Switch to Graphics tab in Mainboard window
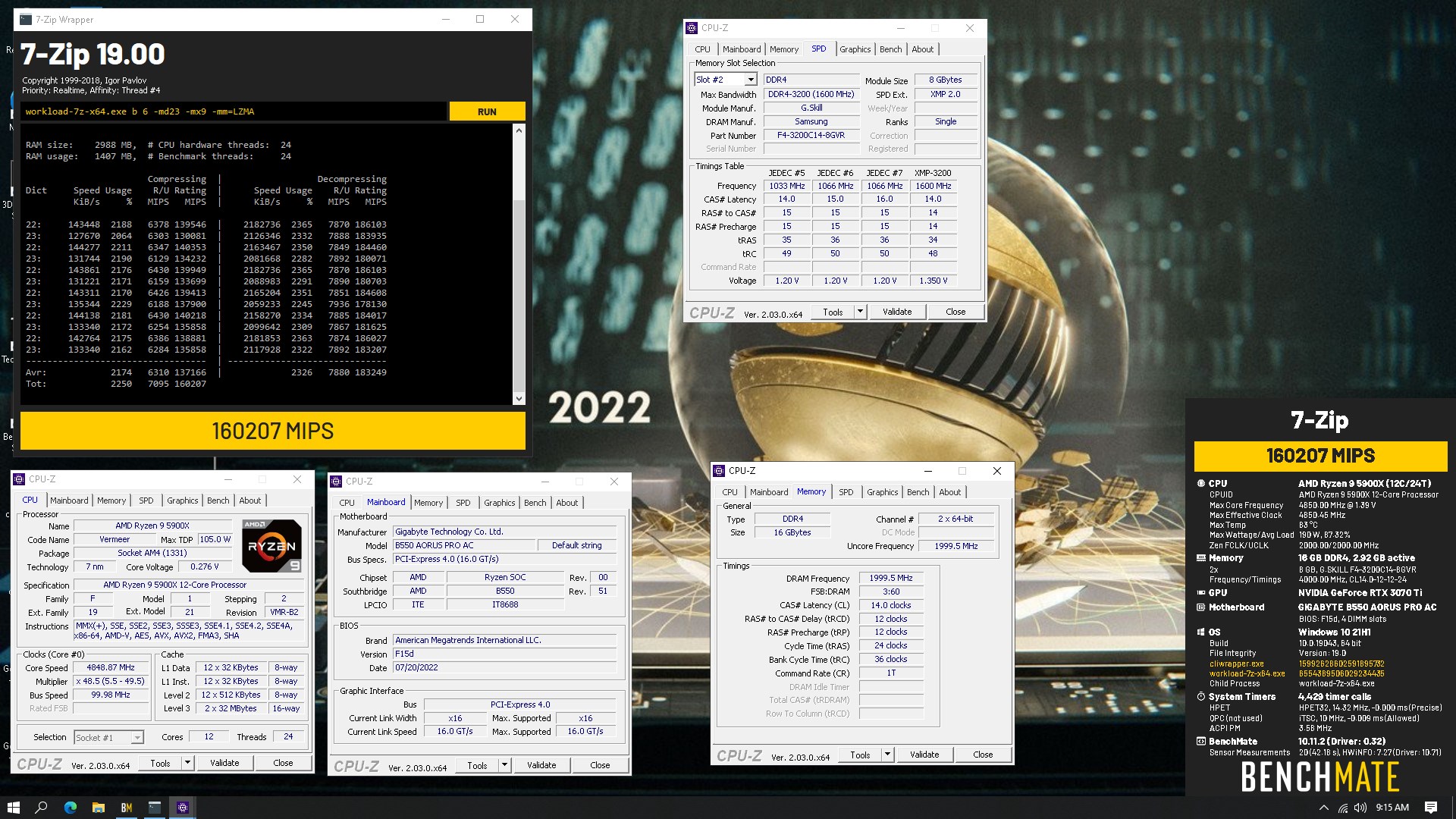This screenshot has width=1456, height=819. point(499,503)
